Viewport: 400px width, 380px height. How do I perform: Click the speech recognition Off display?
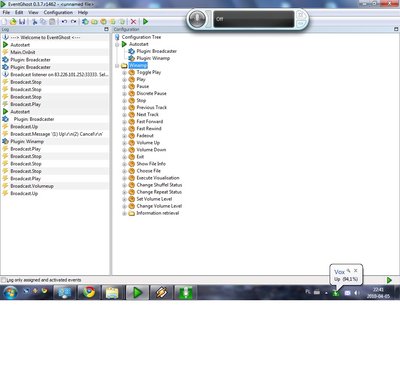click(254, 19)
